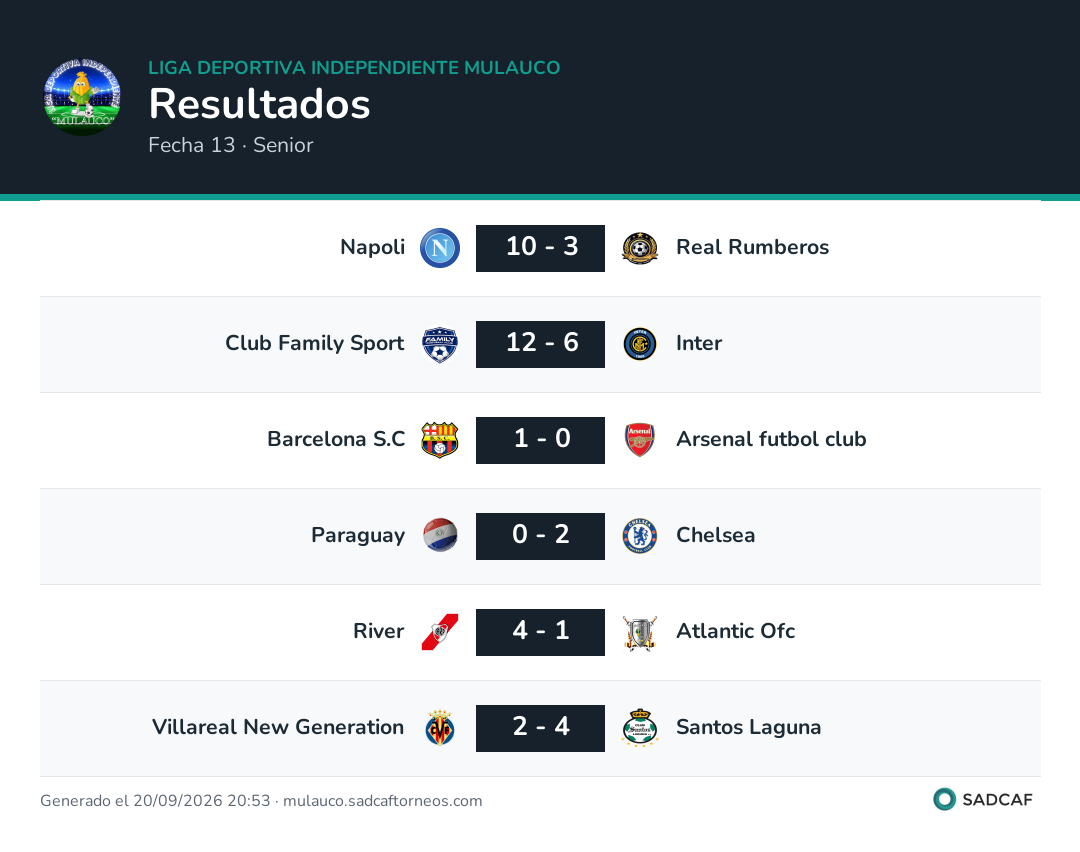Click the Villareal New Generation team name
The height and width of the screenshot is (852, 1080).
(278, 727)
